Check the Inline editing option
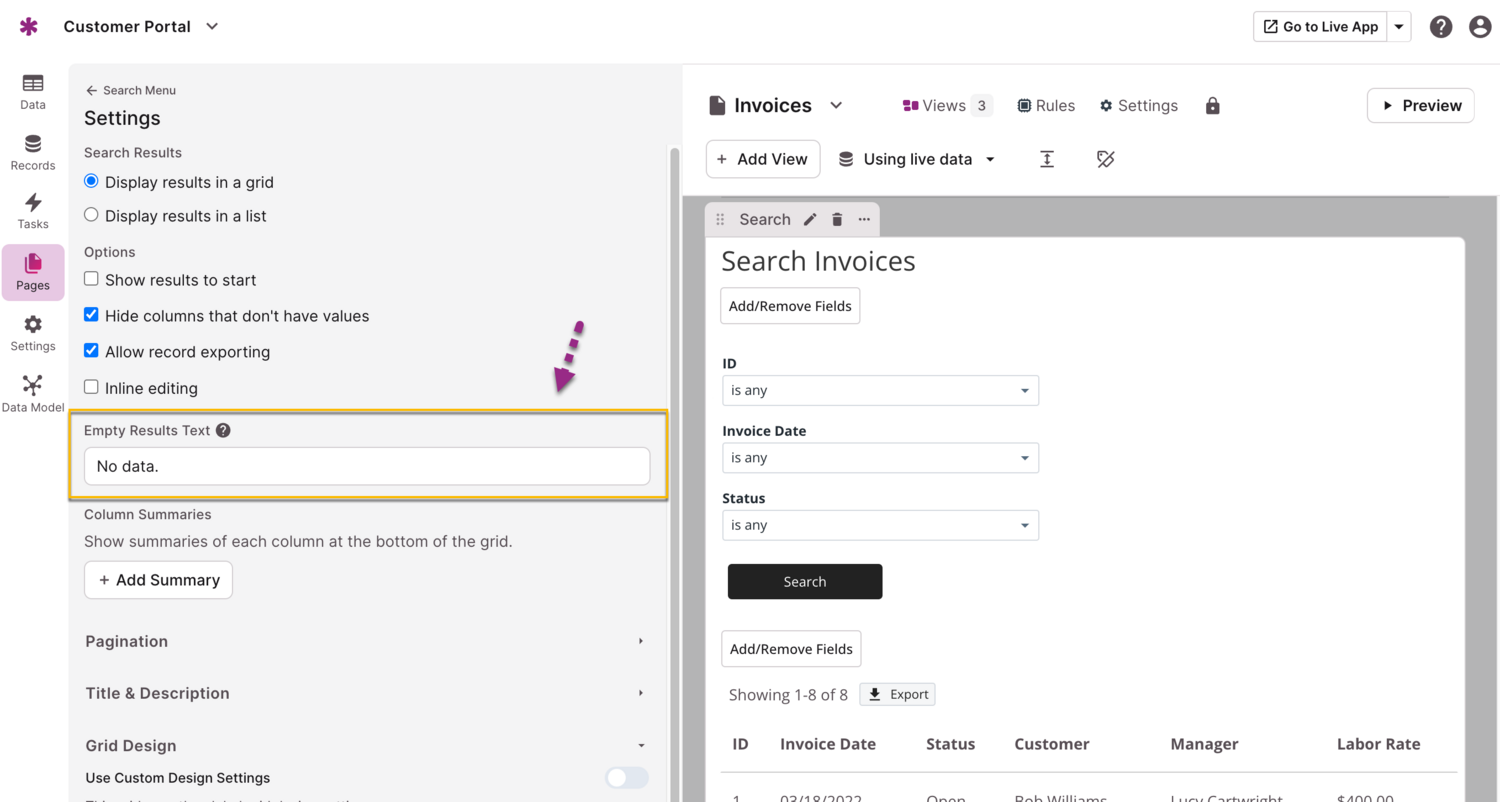The width and height of the screenshot is (1500, 802). (91, 388)
